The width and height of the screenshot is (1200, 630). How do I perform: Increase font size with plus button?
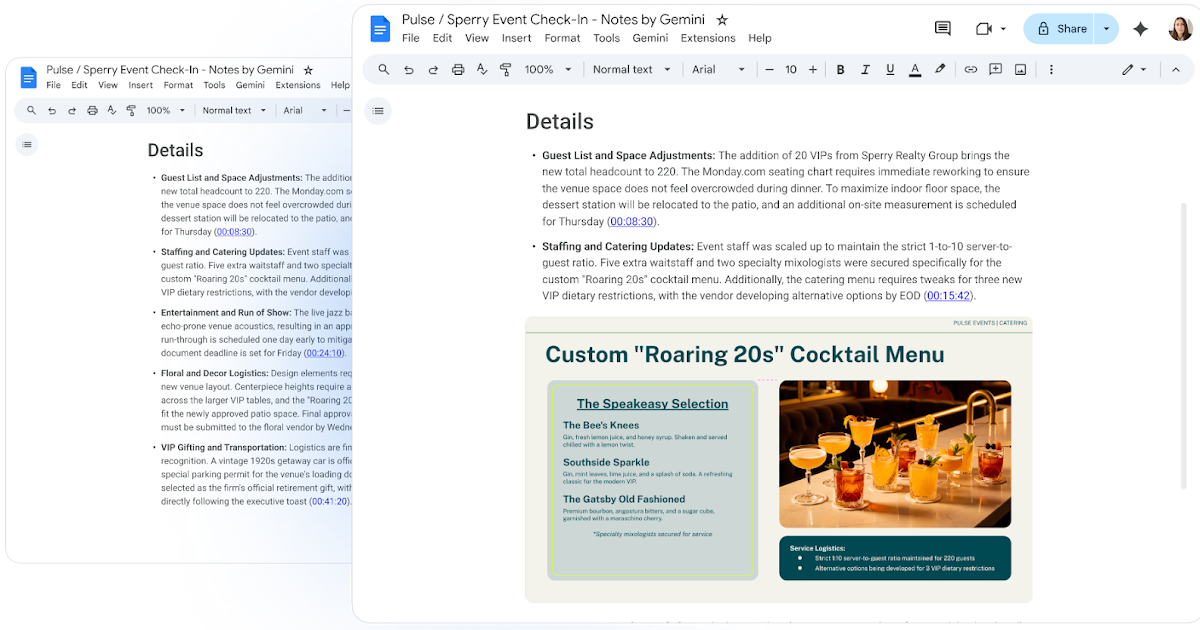point(813,70)
